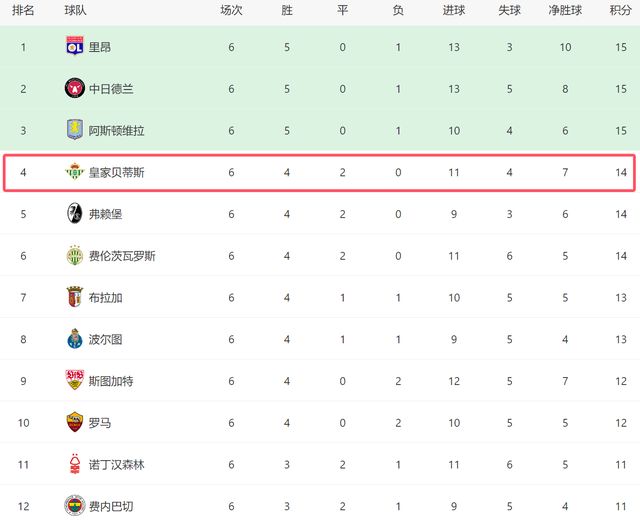The height and width of the screenshot is (526, 640).
Task: Click the Freiburg team logo
Action: point(74,214)
